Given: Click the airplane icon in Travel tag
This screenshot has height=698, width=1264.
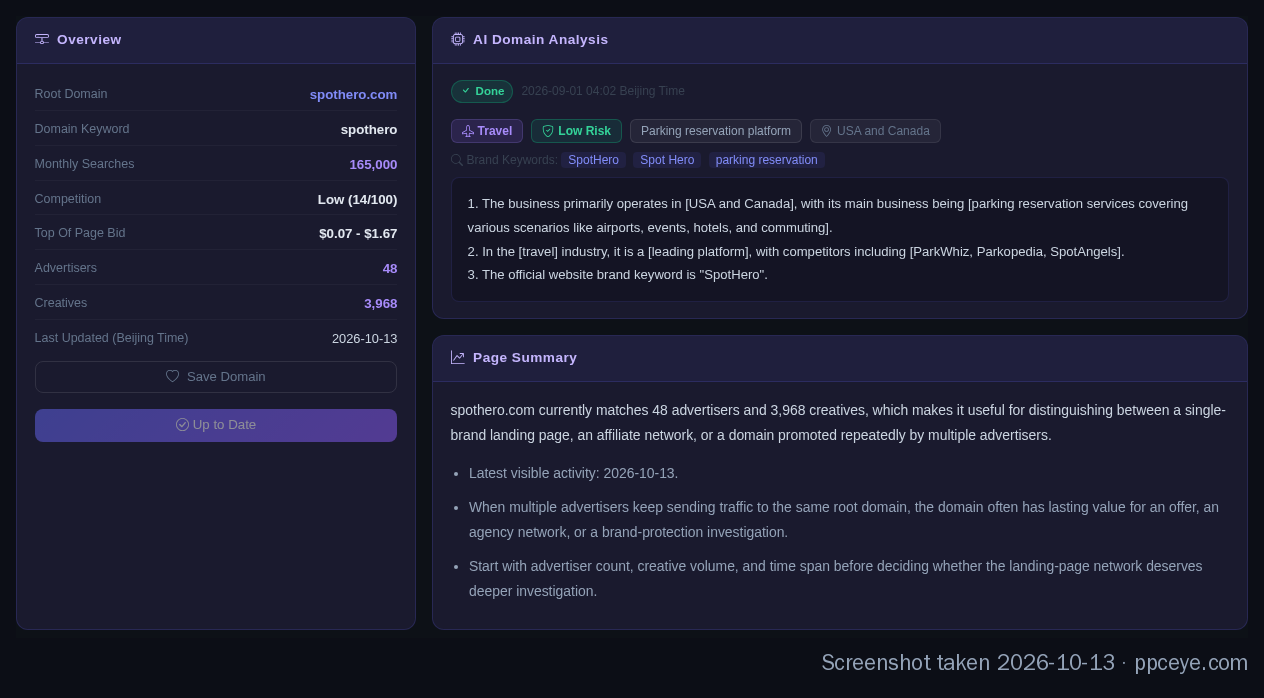Looking at the screenshot, I should [468, 131].
